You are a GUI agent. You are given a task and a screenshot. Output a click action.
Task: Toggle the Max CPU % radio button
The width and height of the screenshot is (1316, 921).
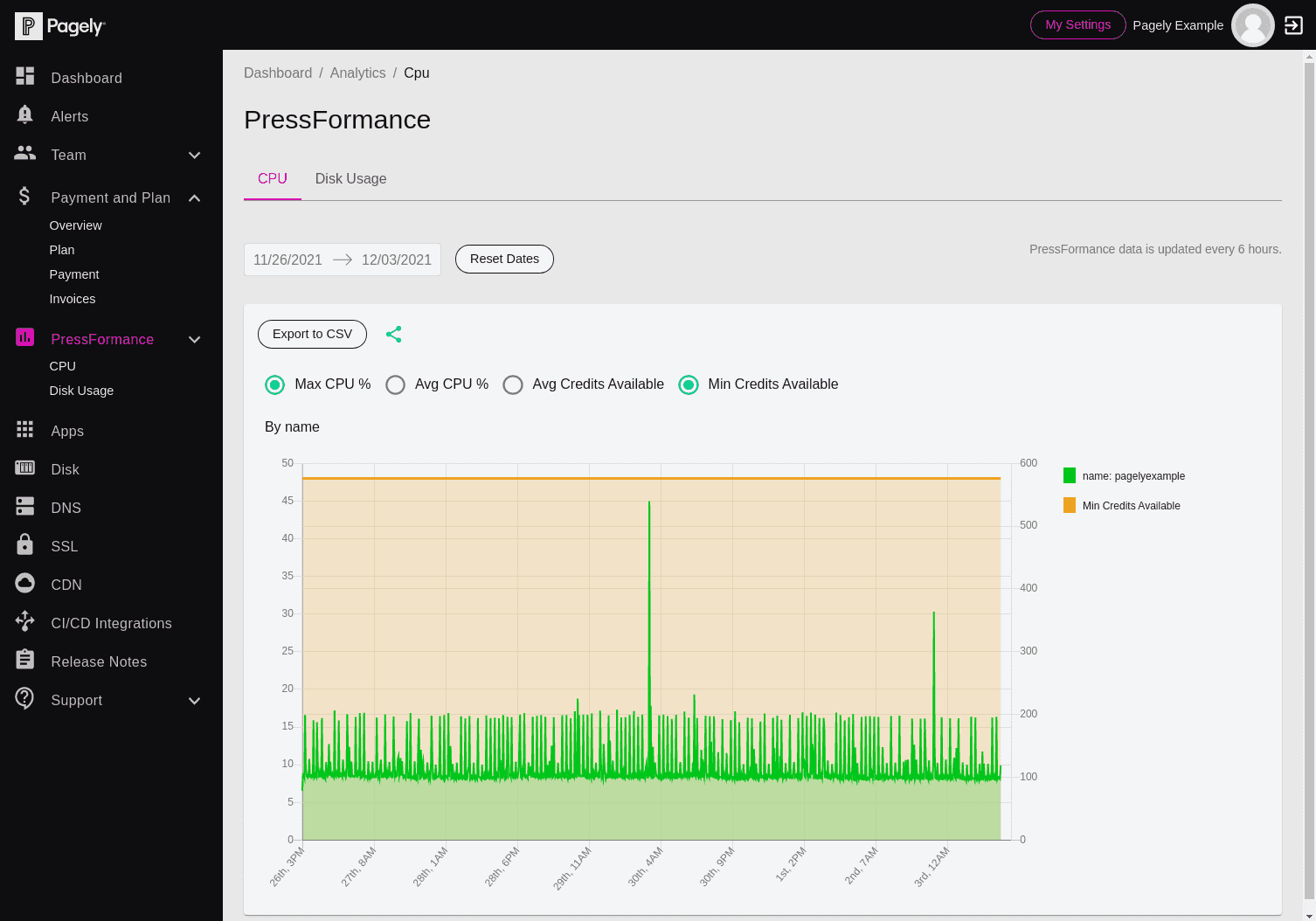pos(275,384)
